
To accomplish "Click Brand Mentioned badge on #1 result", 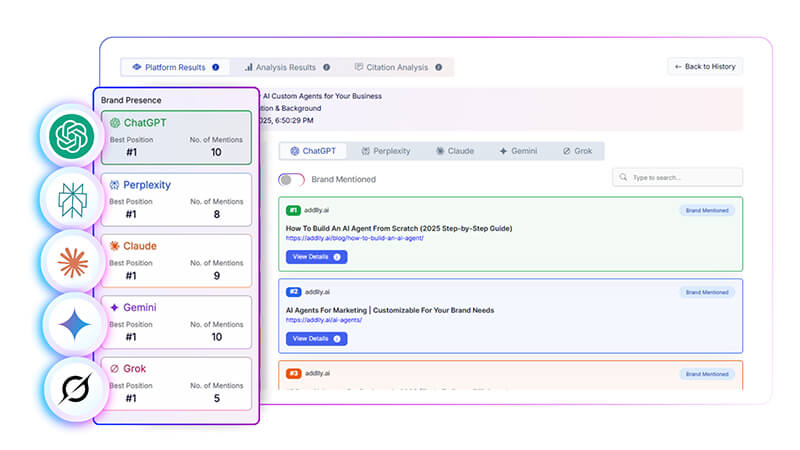I will tap(707, 210).
